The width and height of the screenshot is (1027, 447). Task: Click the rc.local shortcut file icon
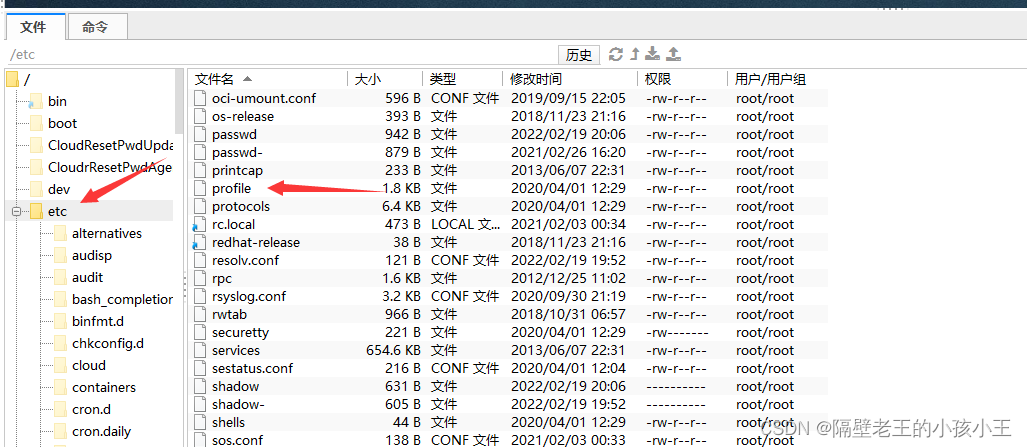click(199, 224)
